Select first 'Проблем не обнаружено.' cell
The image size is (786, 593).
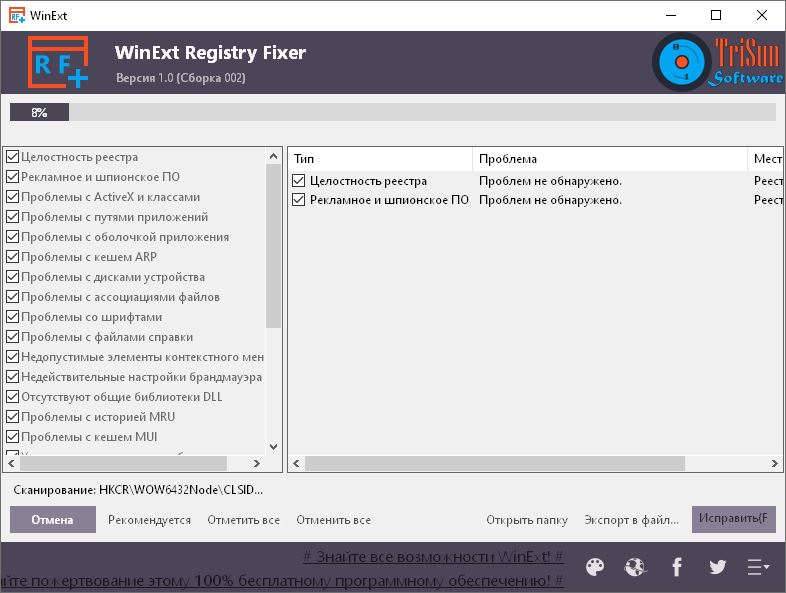click(550, 180)
